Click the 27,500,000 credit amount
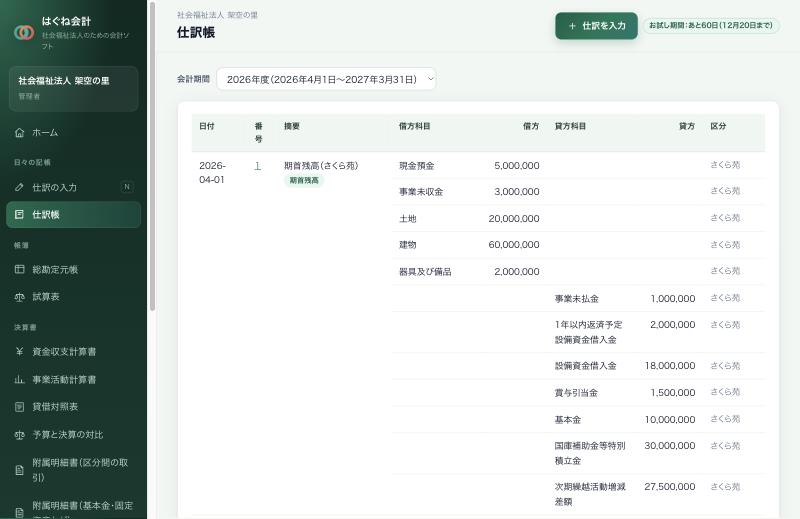The image size is (800, 519). (x=670, y=487)
